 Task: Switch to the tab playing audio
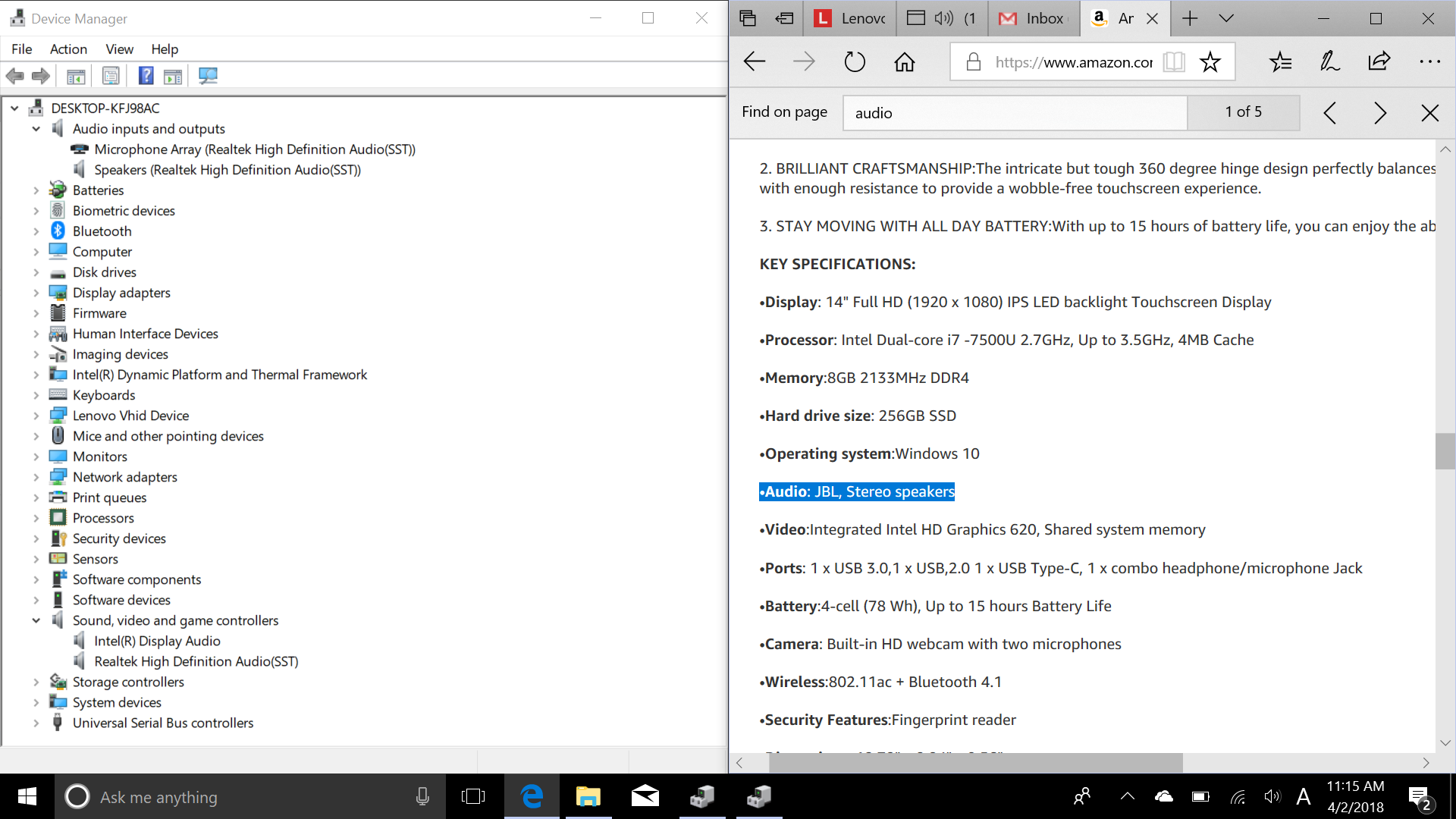click(x=943, y=18)
